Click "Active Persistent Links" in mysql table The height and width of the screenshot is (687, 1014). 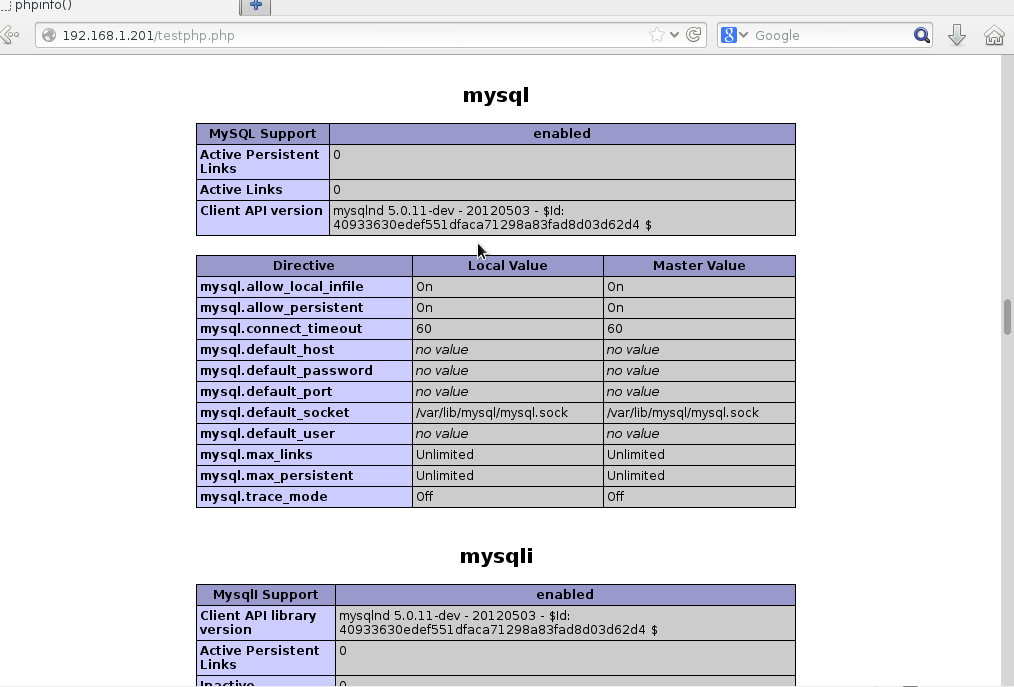(x=263, y=162)
